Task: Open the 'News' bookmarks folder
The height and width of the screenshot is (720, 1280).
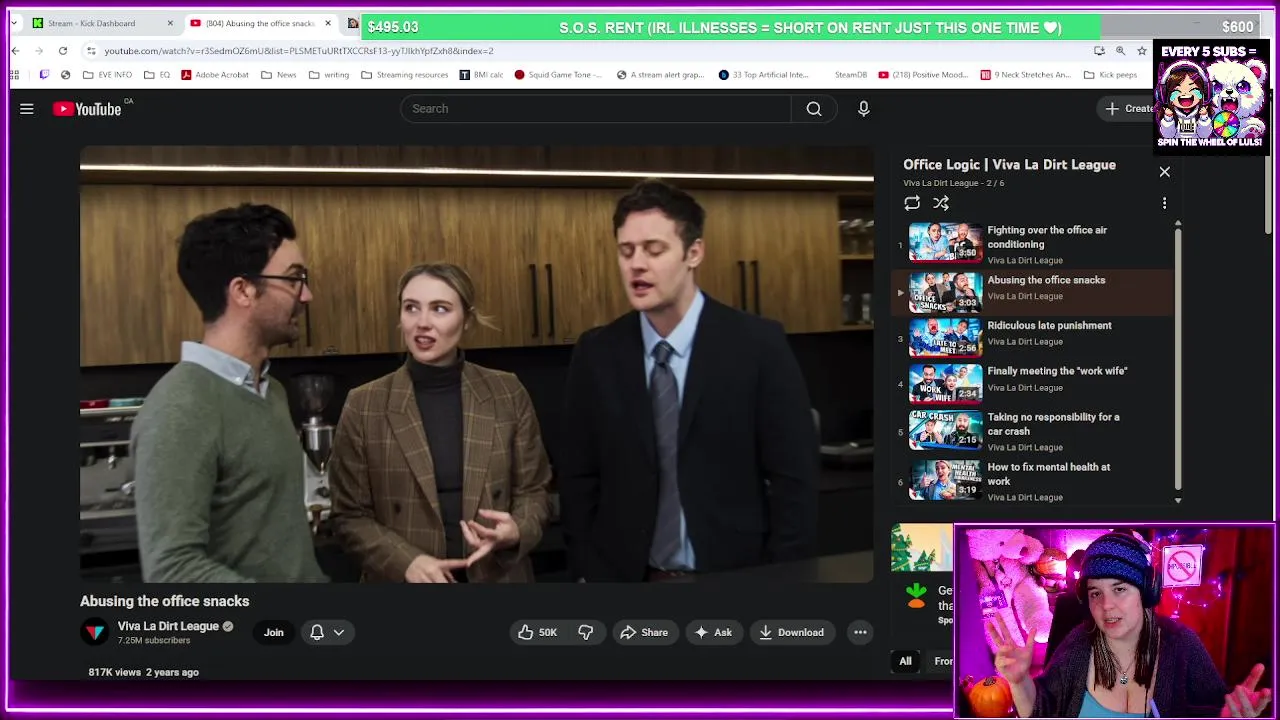Action: (x=279, y=75)
